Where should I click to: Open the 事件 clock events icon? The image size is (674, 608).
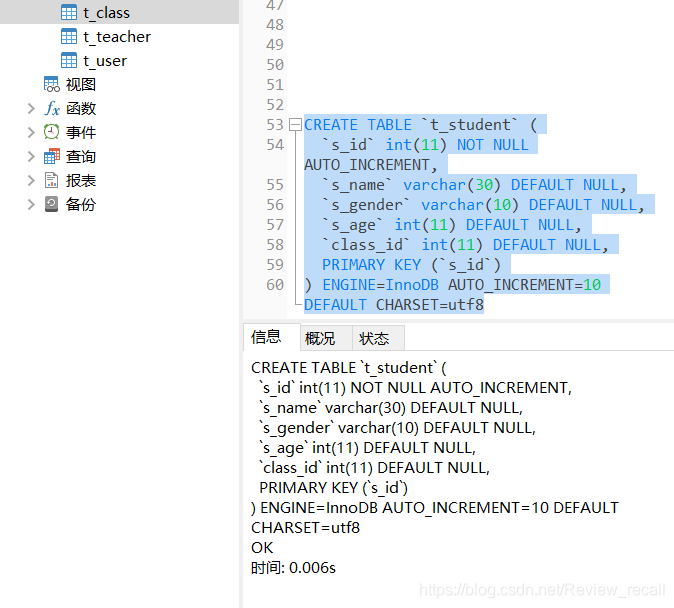52,132
